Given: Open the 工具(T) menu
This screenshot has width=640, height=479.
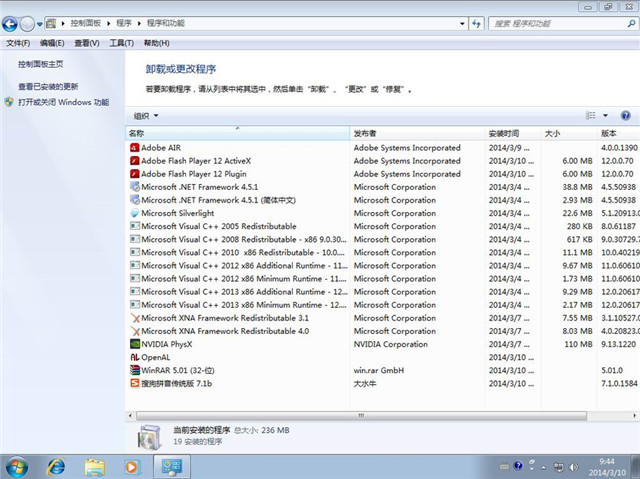Looking at the screenshot, I should click(x=121, y=43).
